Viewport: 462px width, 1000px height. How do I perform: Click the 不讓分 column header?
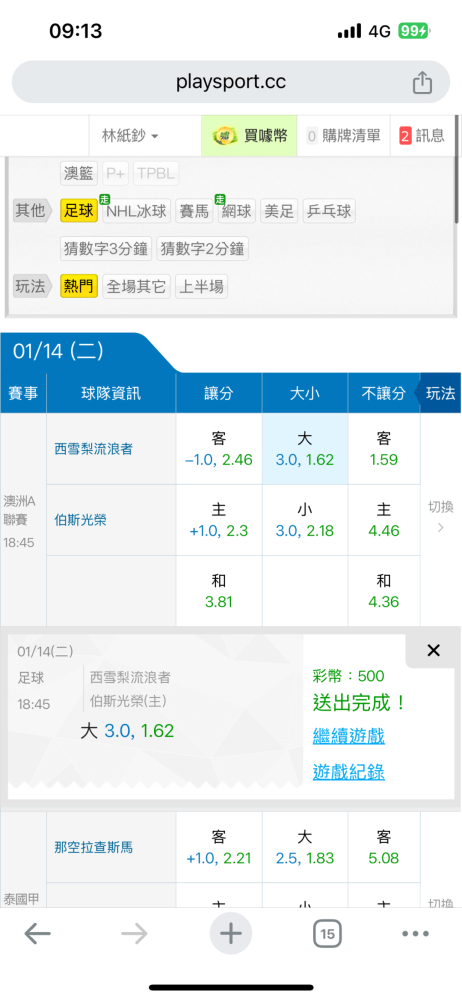[x=384, y=393]
